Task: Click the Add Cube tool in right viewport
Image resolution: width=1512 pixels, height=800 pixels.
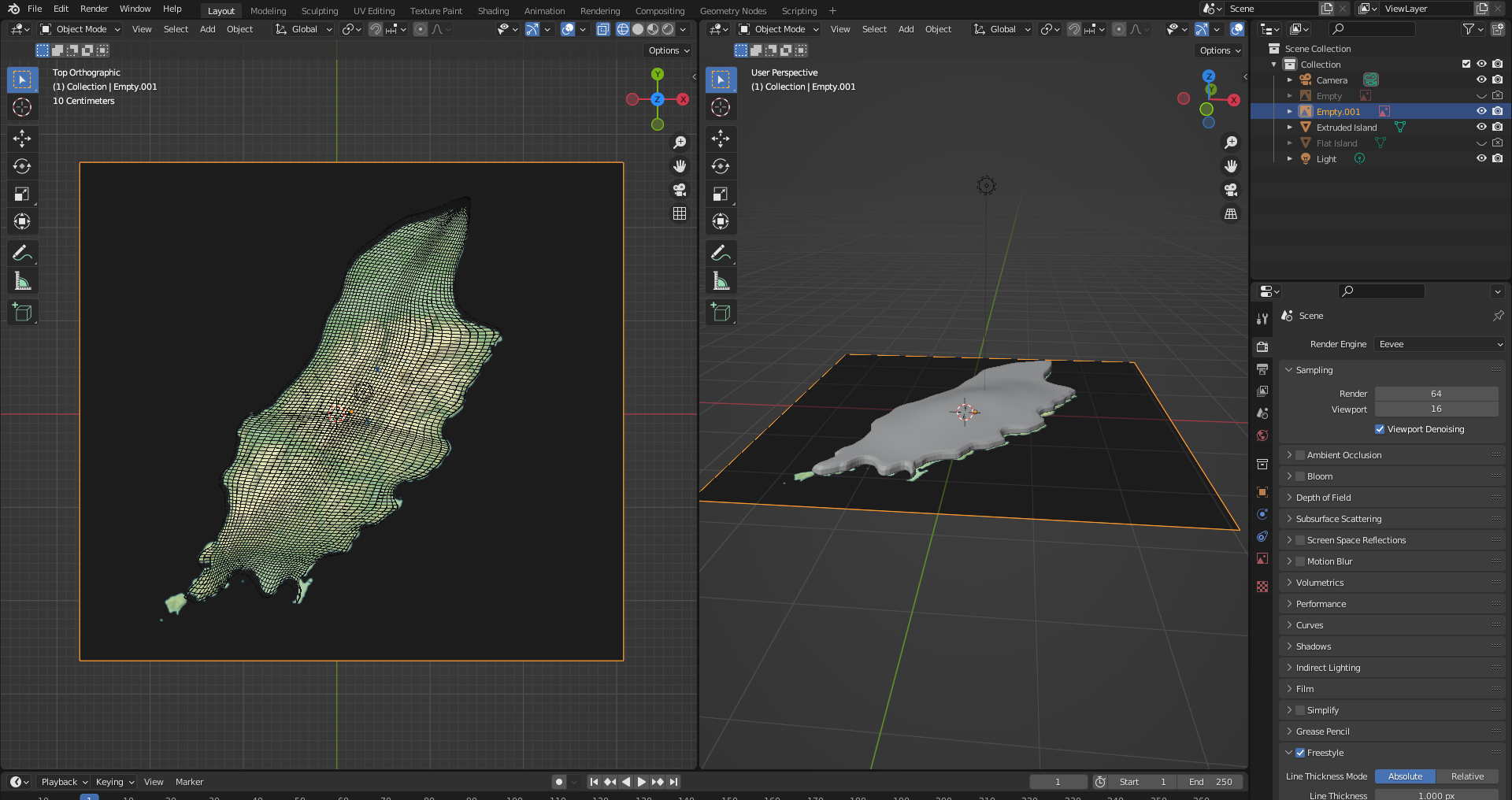Action: 721,312
